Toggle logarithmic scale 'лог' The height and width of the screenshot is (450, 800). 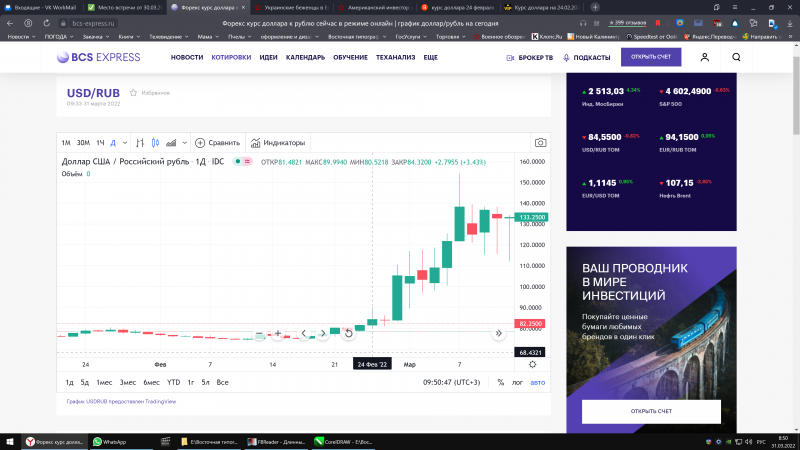tap(517, 382)
